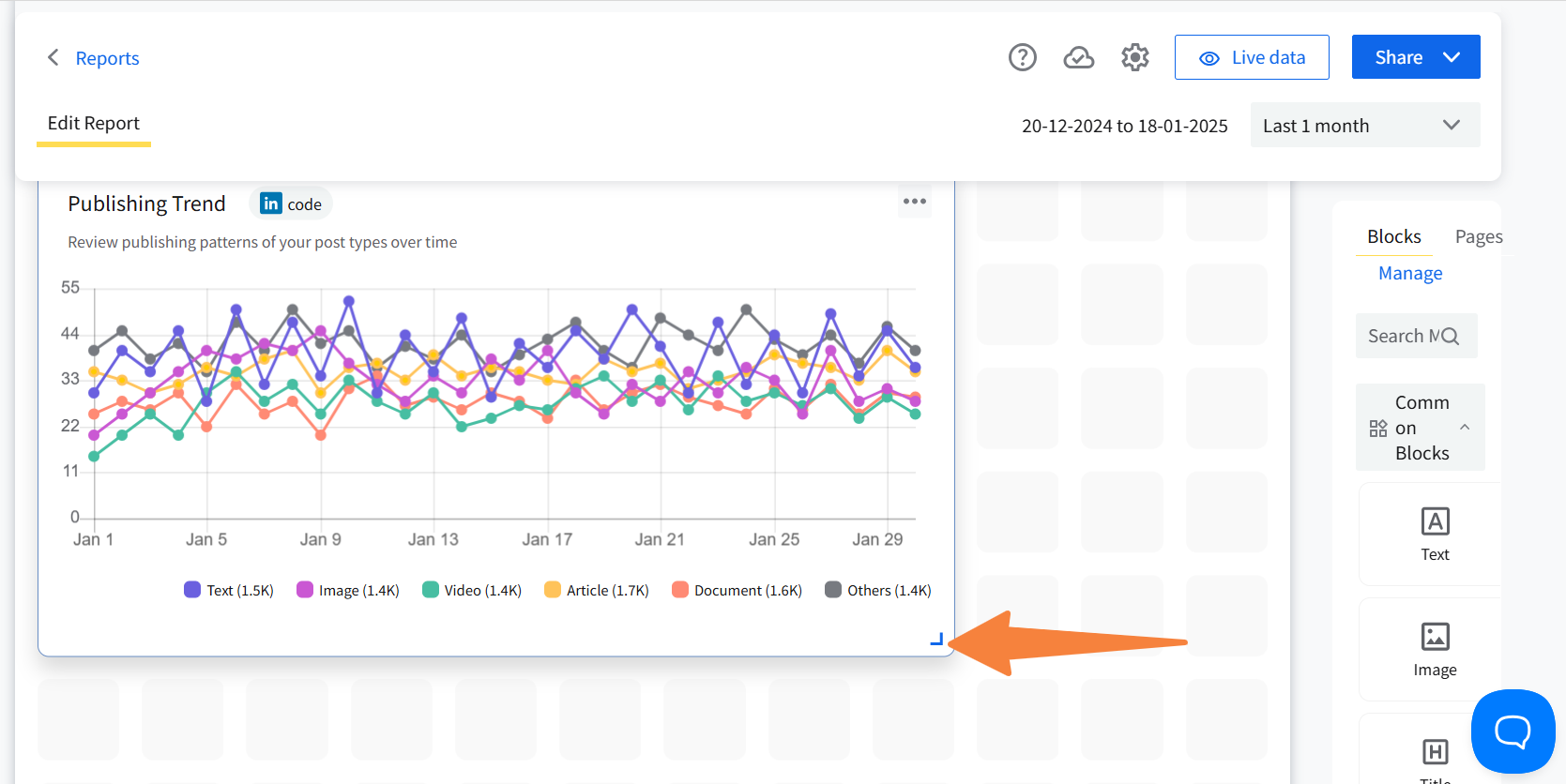
Task: Open the chat support bubble
Action: 1512,731
